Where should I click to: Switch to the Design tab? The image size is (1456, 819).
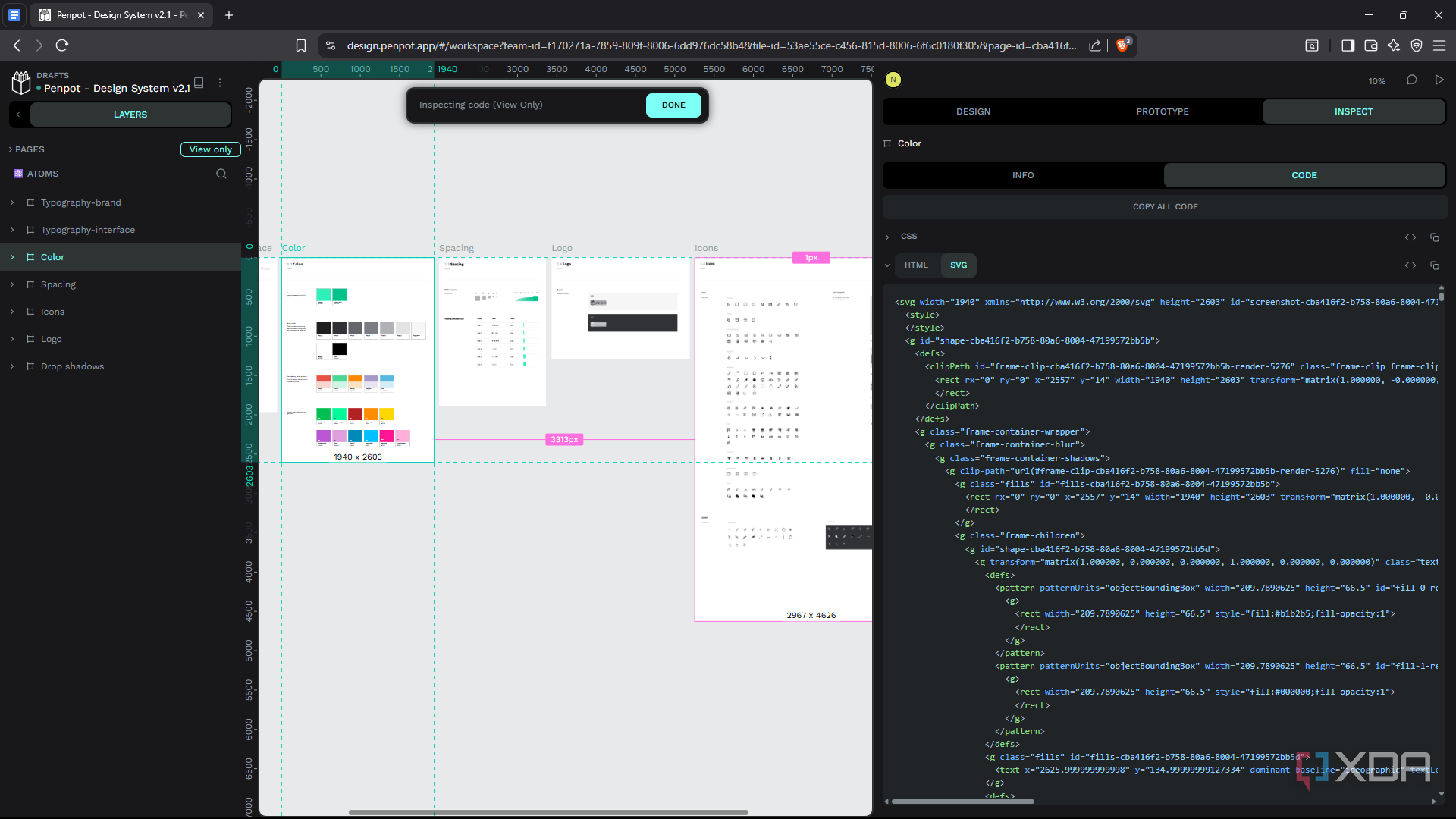(x=973, y=111)
